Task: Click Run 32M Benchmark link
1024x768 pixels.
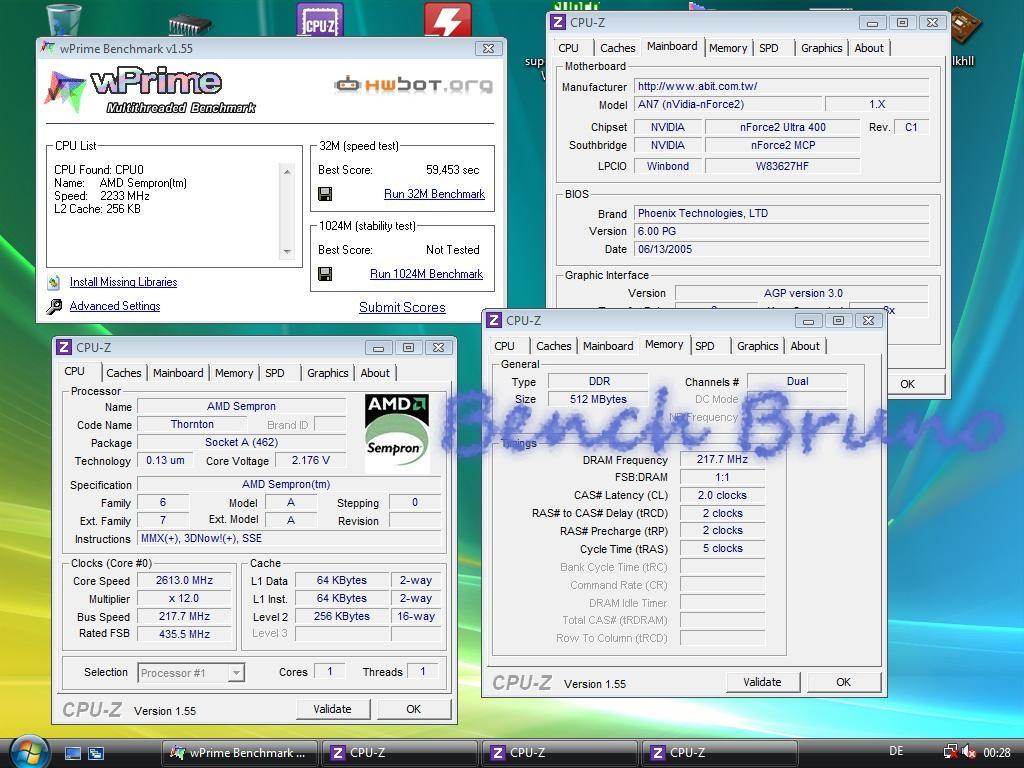Action: (x=434, y=194)
